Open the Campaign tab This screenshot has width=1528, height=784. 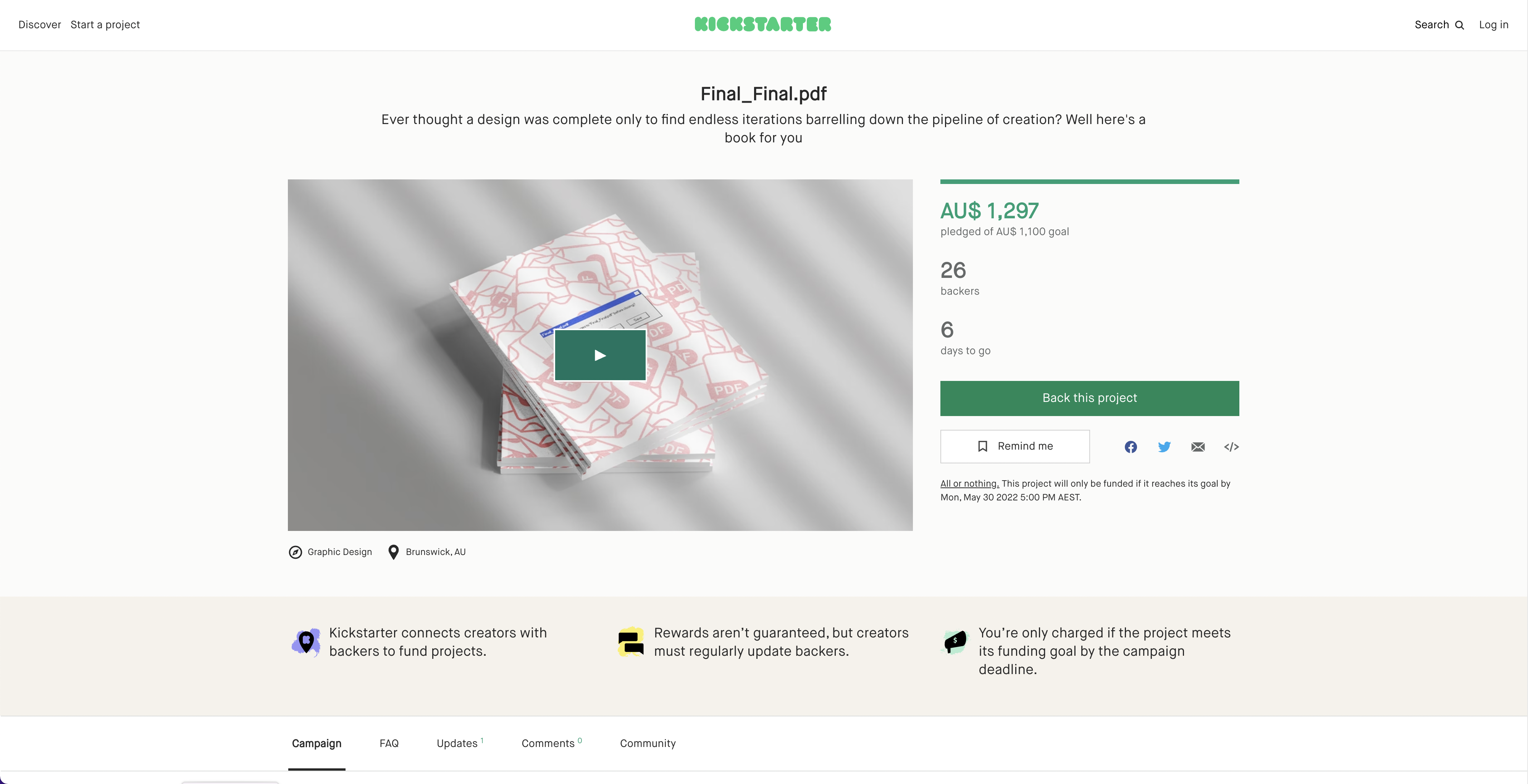(x=316, y=743)
